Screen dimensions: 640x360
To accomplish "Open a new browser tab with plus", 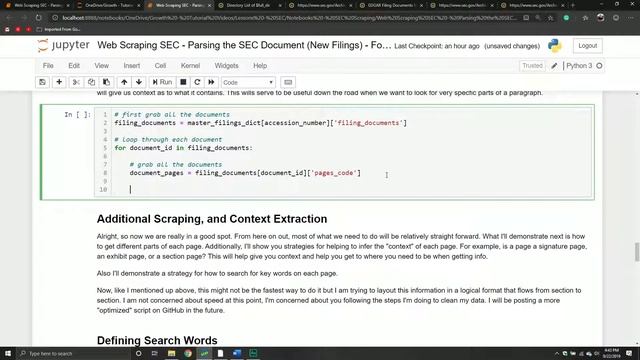I will point(573,5).
